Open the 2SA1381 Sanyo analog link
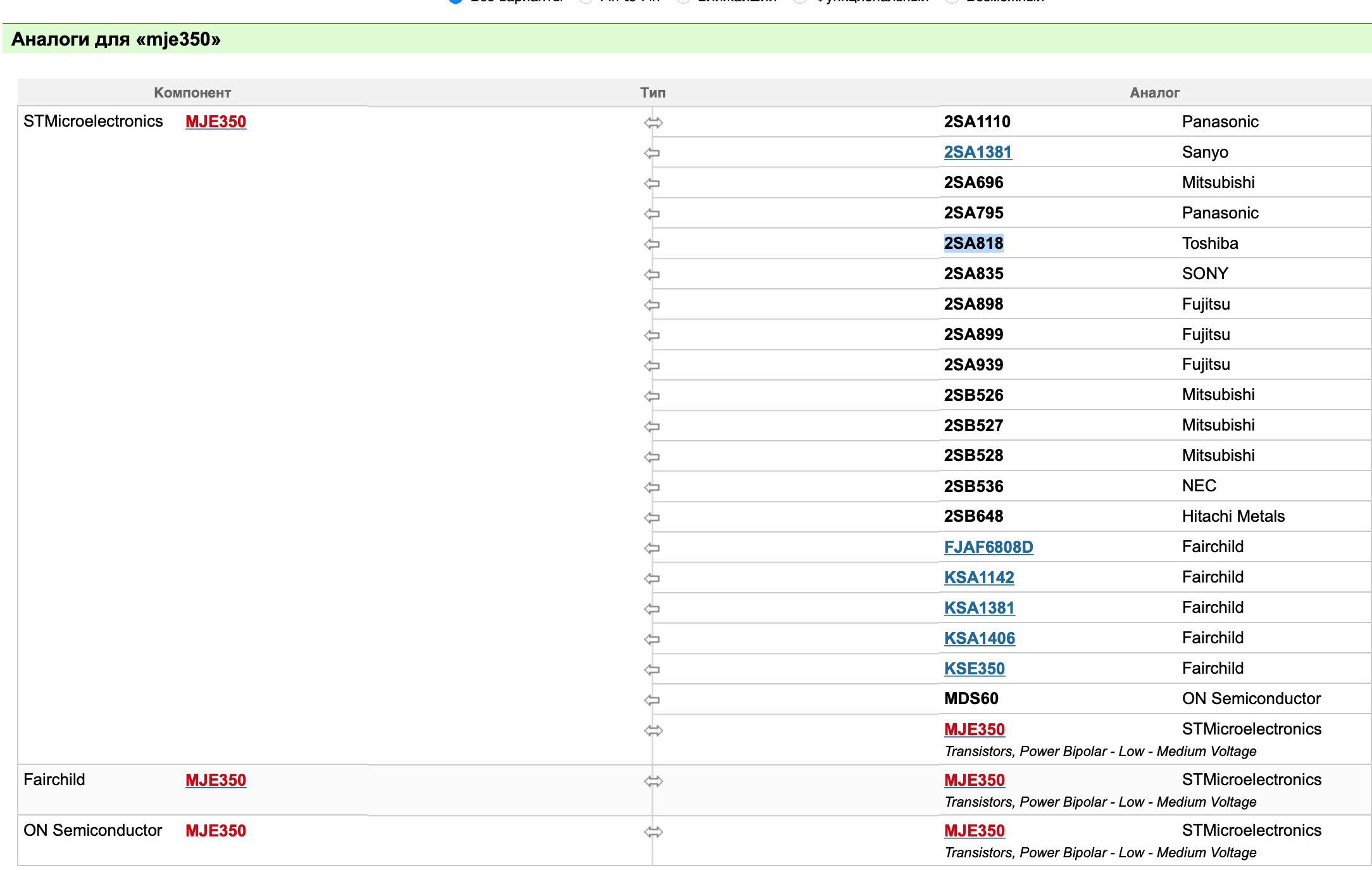This screenshot has width=1372, height=870. [977, 152]
